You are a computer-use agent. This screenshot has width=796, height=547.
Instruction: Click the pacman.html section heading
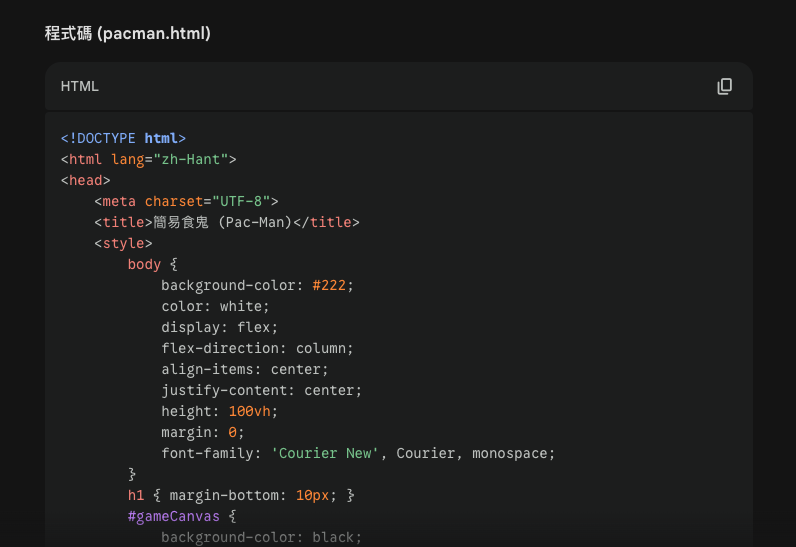pyautogui.click(x=128, y=34)
